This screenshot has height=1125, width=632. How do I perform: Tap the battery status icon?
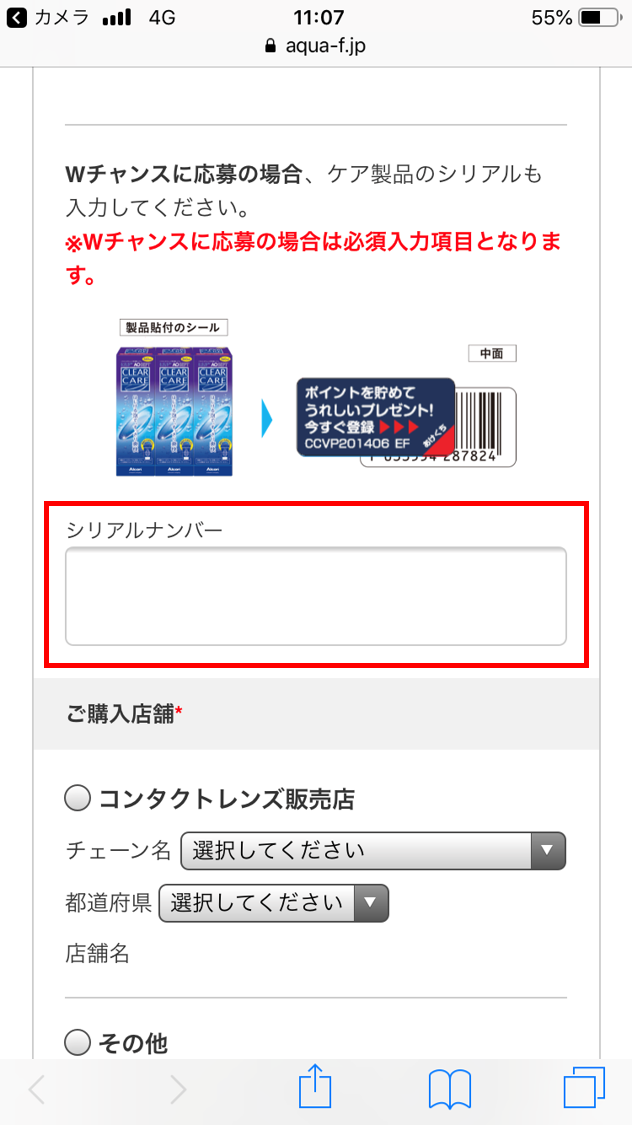point(599,17)
